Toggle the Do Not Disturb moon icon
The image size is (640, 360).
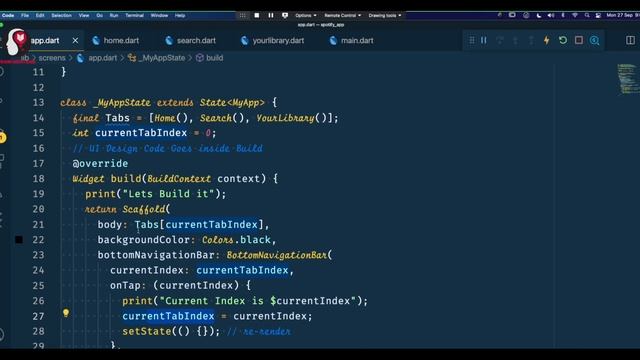pos(539,15)
